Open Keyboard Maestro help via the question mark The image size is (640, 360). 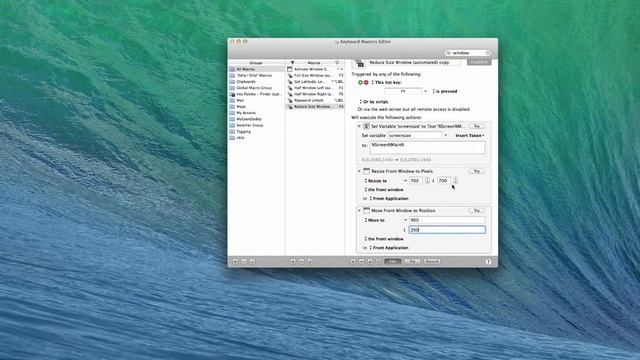pos(489,262)
